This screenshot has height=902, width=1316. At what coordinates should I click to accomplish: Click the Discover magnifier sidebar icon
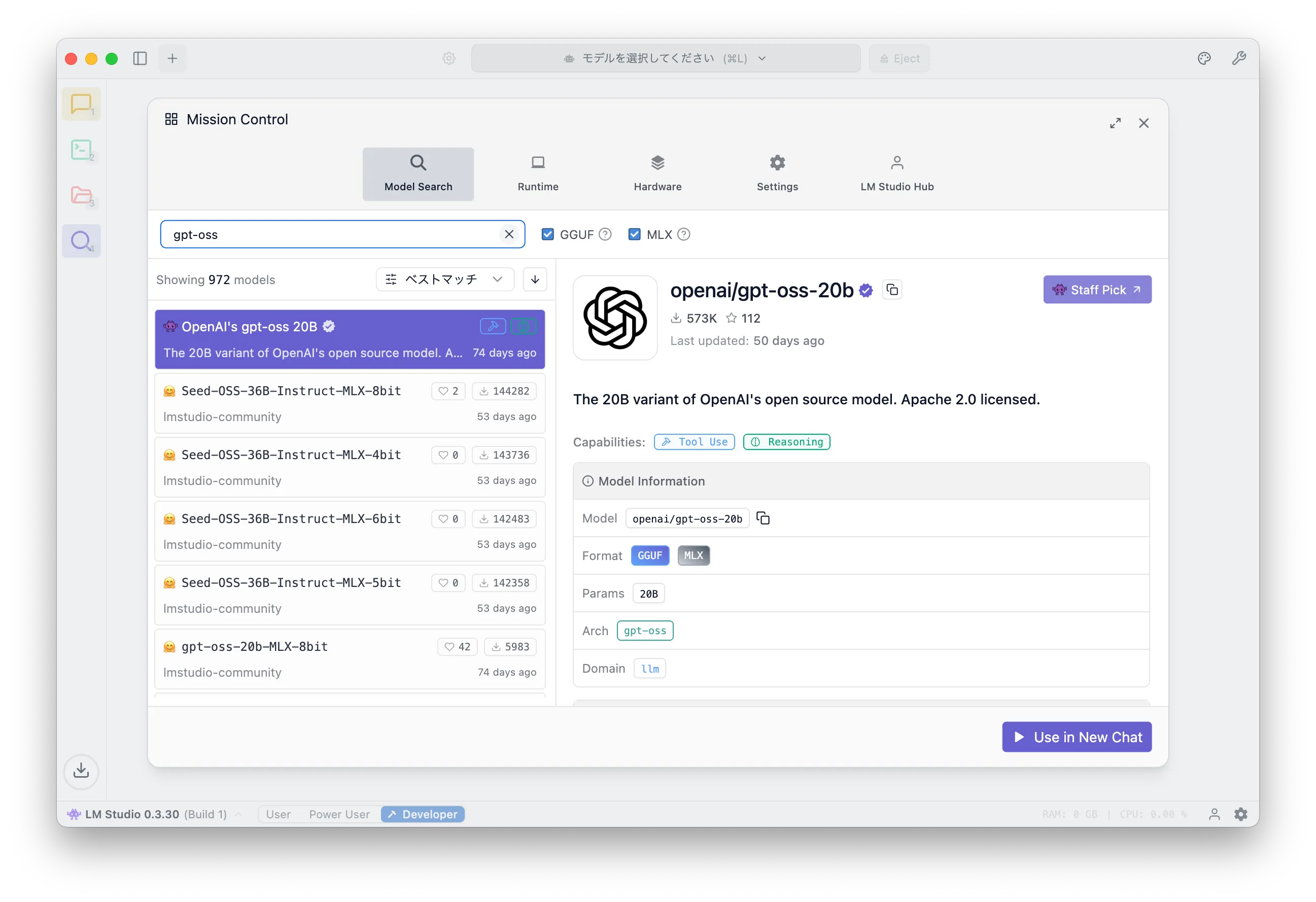pos(81,241)
